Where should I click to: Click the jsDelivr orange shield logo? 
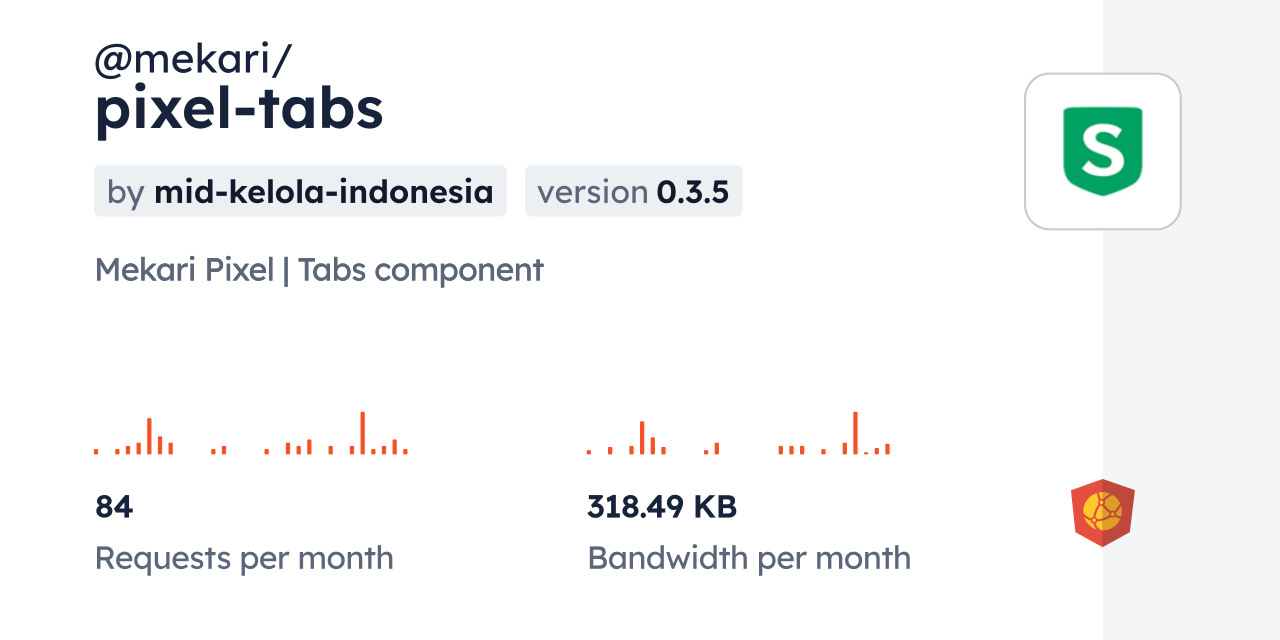(1102, 513)
